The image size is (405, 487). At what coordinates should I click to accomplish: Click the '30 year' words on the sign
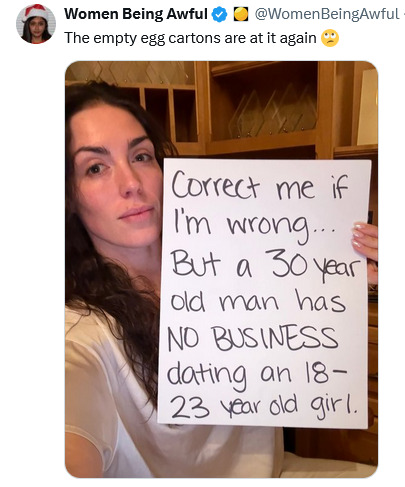tap(313, 267)
